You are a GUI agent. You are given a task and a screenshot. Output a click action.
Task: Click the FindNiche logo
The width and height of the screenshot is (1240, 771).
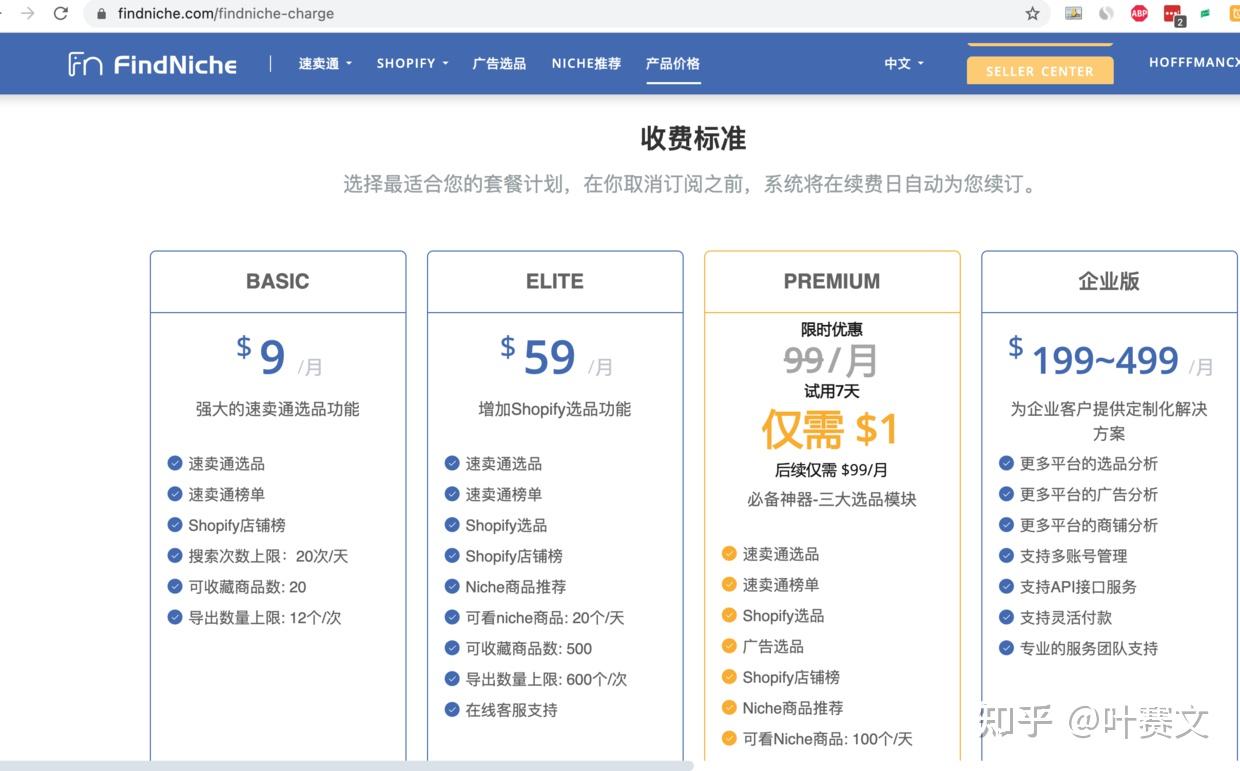point(150,63)
